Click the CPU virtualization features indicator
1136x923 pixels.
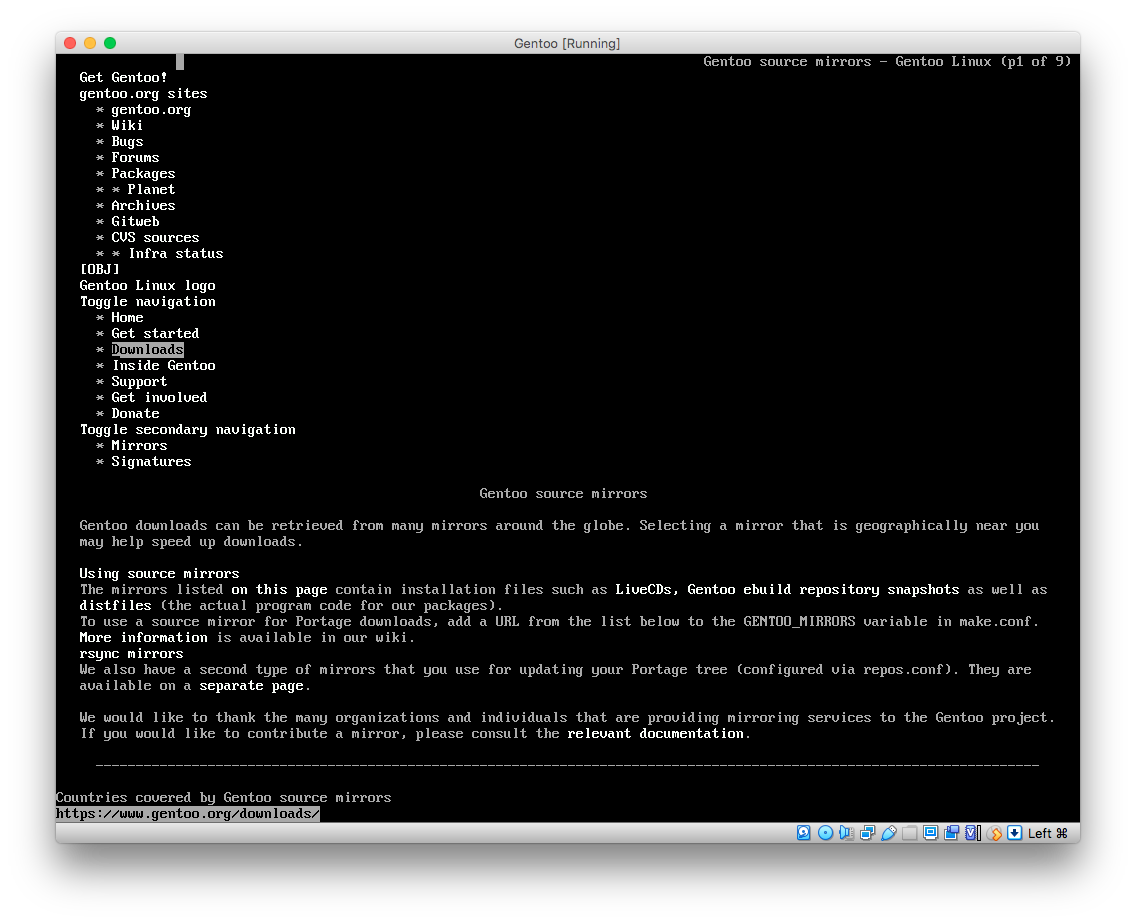point(973,833)
